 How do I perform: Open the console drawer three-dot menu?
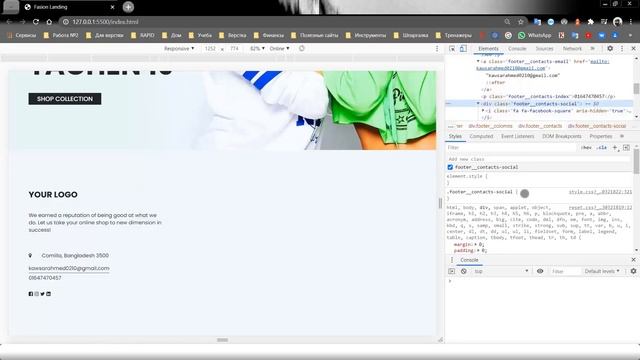click(452, 260)
